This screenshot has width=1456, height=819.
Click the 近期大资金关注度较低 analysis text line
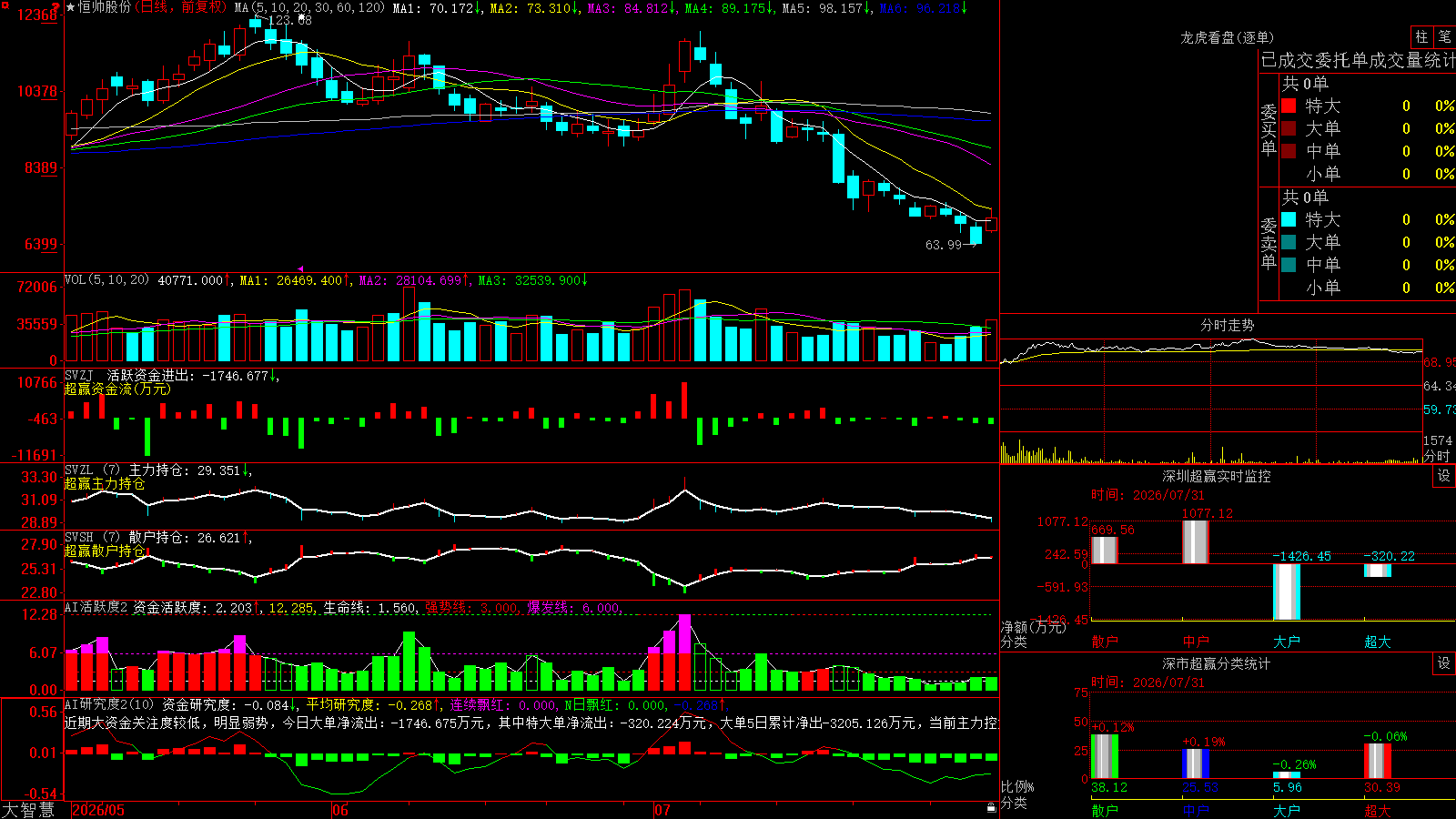click(531, 723)
